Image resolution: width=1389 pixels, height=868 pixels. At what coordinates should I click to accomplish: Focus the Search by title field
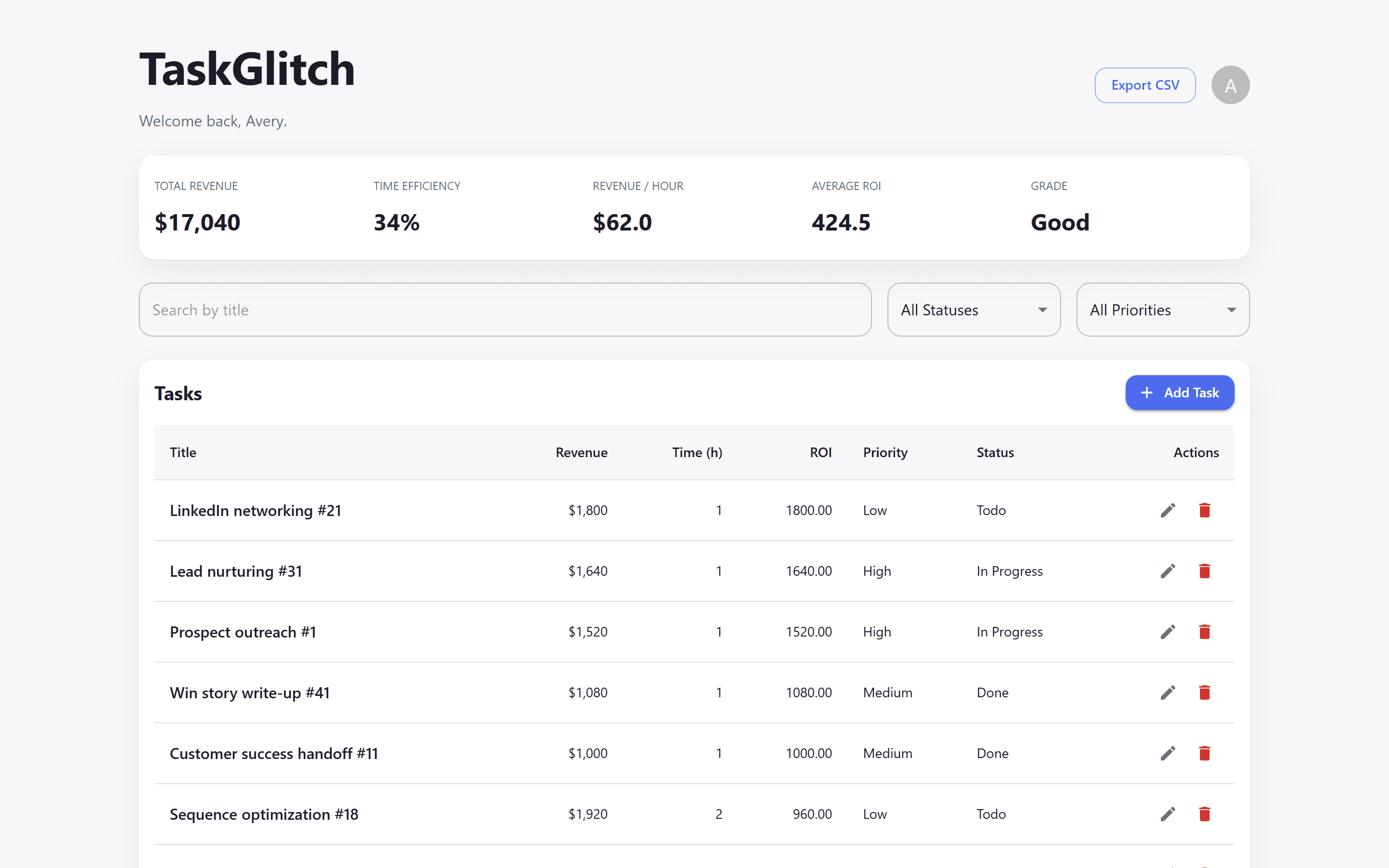tap(505, 310)
